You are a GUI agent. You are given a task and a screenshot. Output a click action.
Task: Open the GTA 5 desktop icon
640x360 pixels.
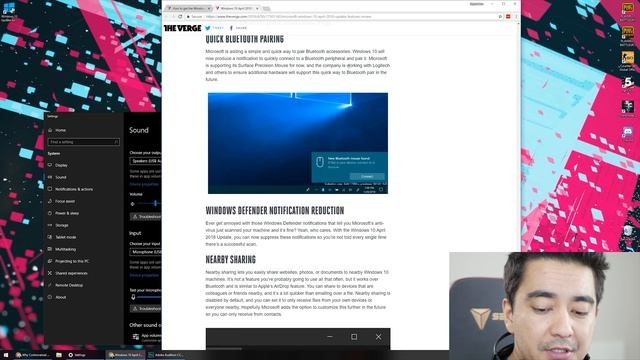tap(628, 83)
